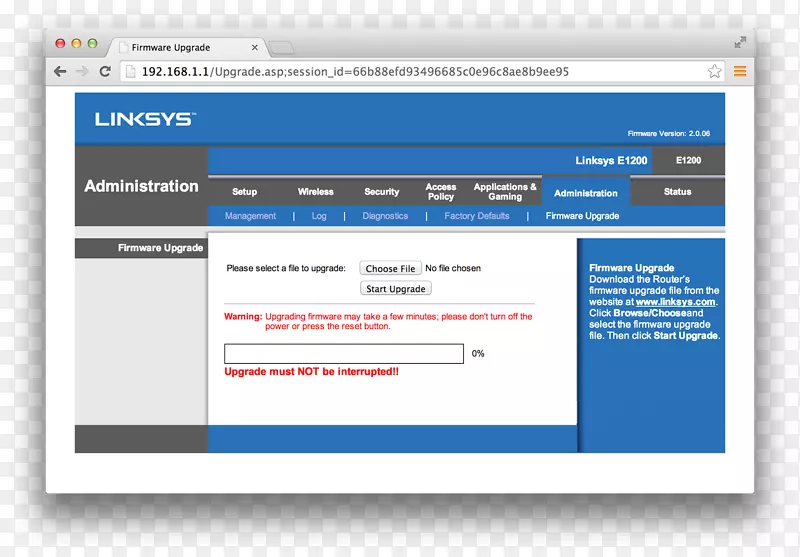800x557 pixels.
Task: Open the Wireless tab
Action: point(316,192)
